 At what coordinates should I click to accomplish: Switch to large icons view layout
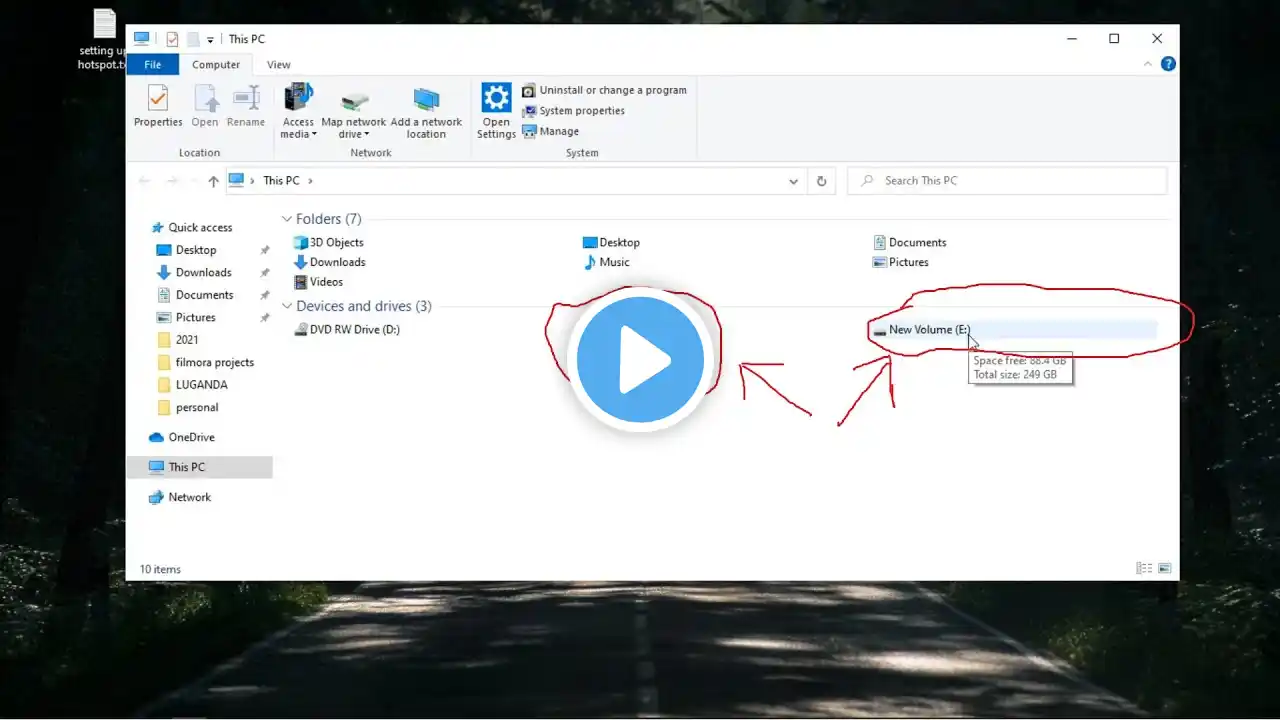click(x=1164, y=569)
